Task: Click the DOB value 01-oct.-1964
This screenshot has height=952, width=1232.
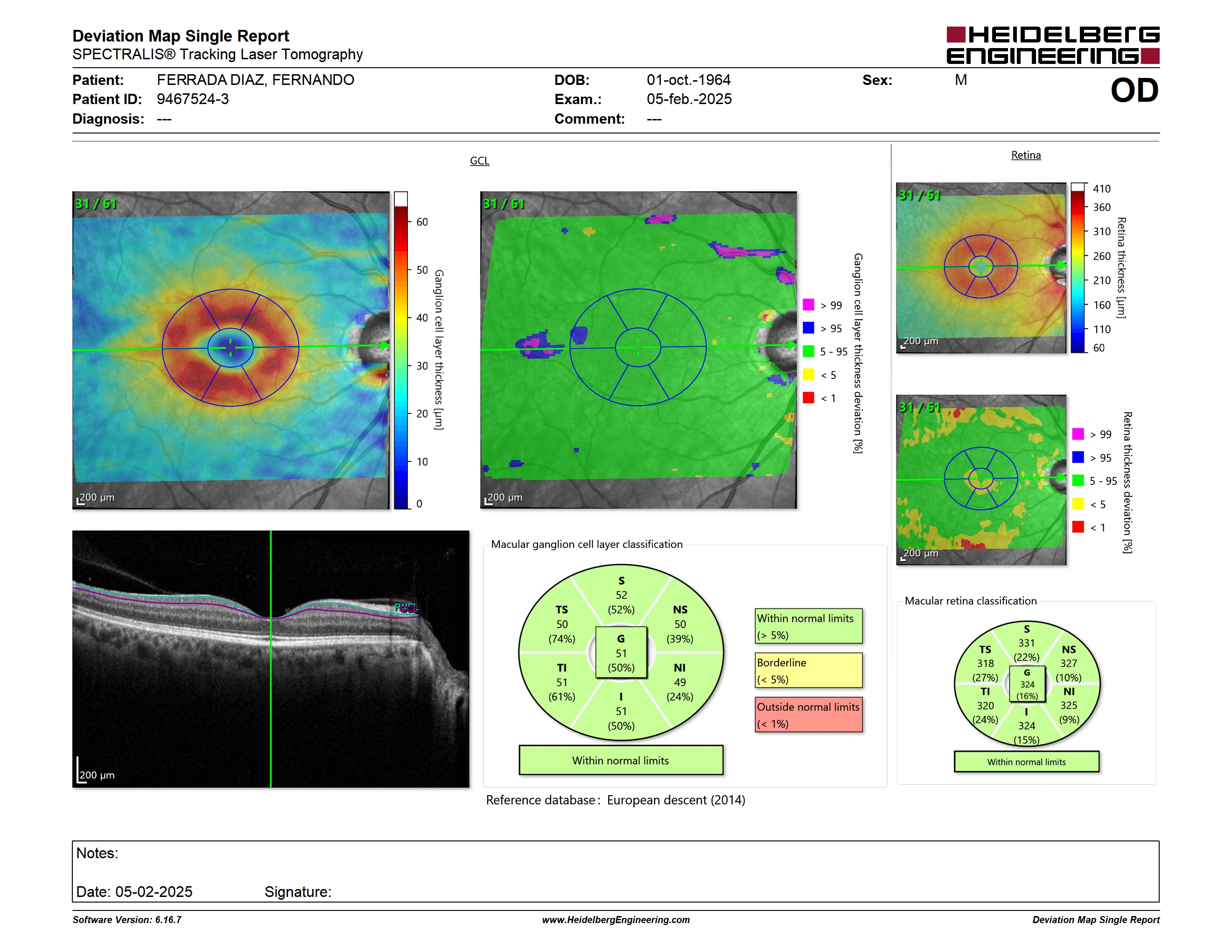Action: pos(689,80)
